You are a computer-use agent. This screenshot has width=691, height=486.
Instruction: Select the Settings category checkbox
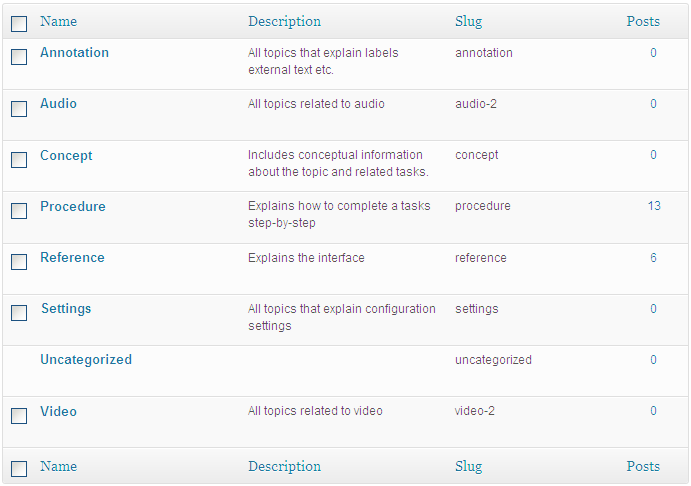19,313
